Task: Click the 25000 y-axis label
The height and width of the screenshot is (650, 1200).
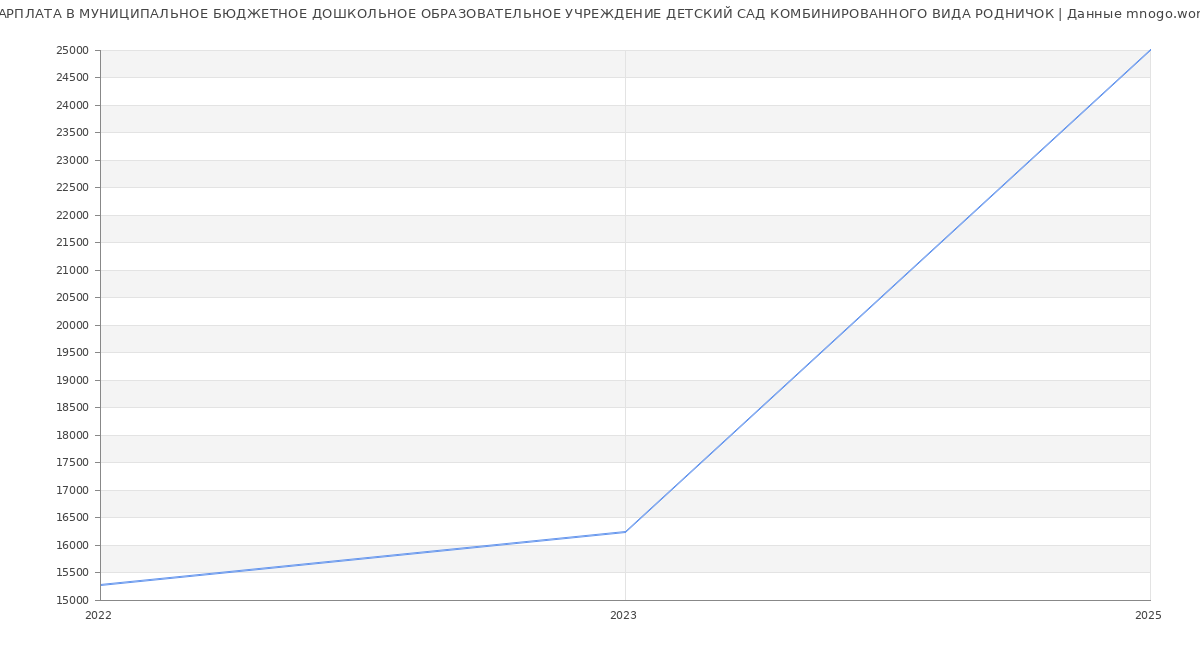Action: click(73, 51)
